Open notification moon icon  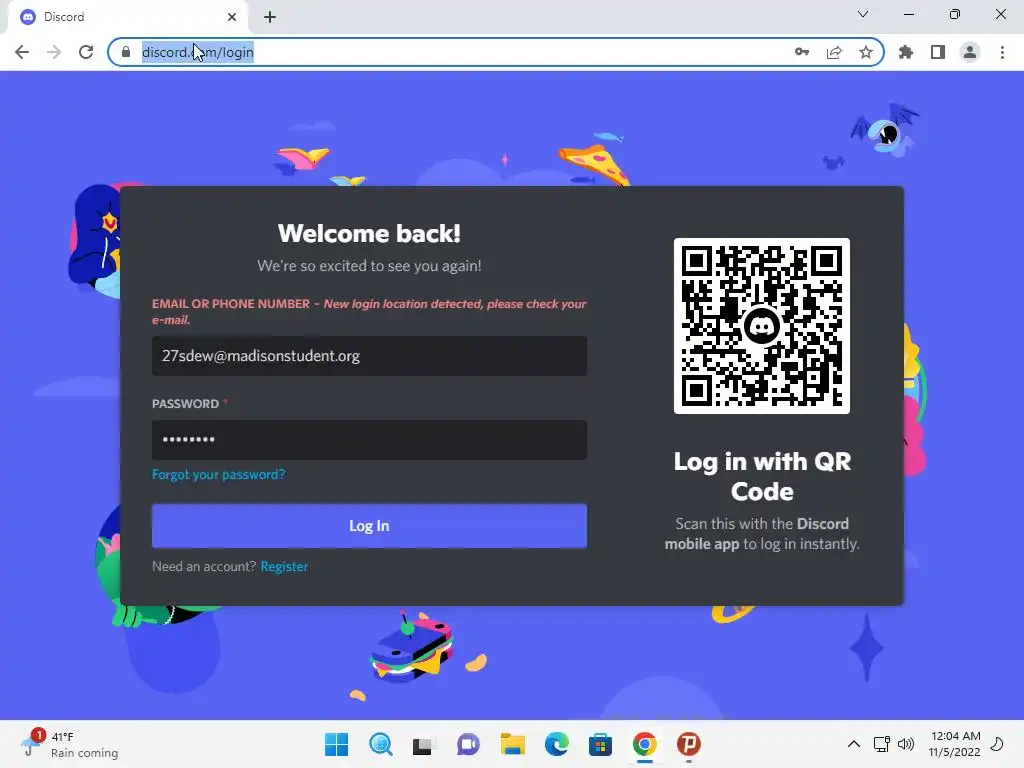[x=997, y=744]
